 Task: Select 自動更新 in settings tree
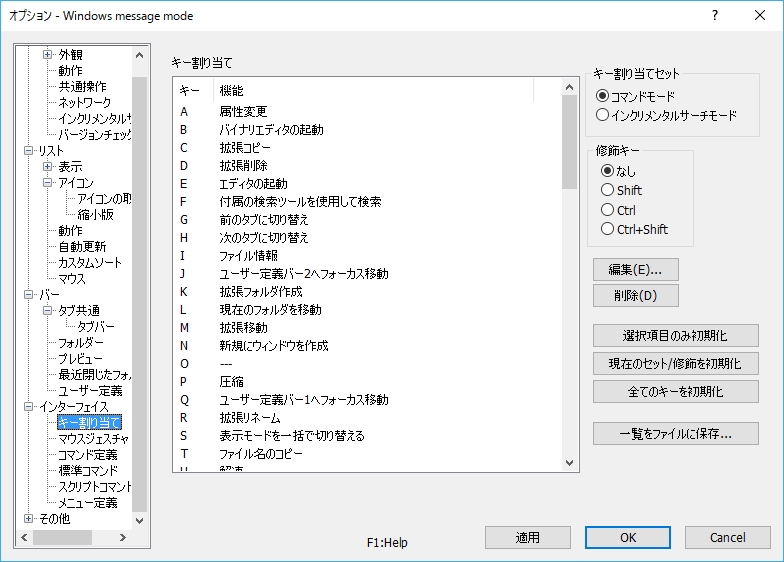[82, 246]
